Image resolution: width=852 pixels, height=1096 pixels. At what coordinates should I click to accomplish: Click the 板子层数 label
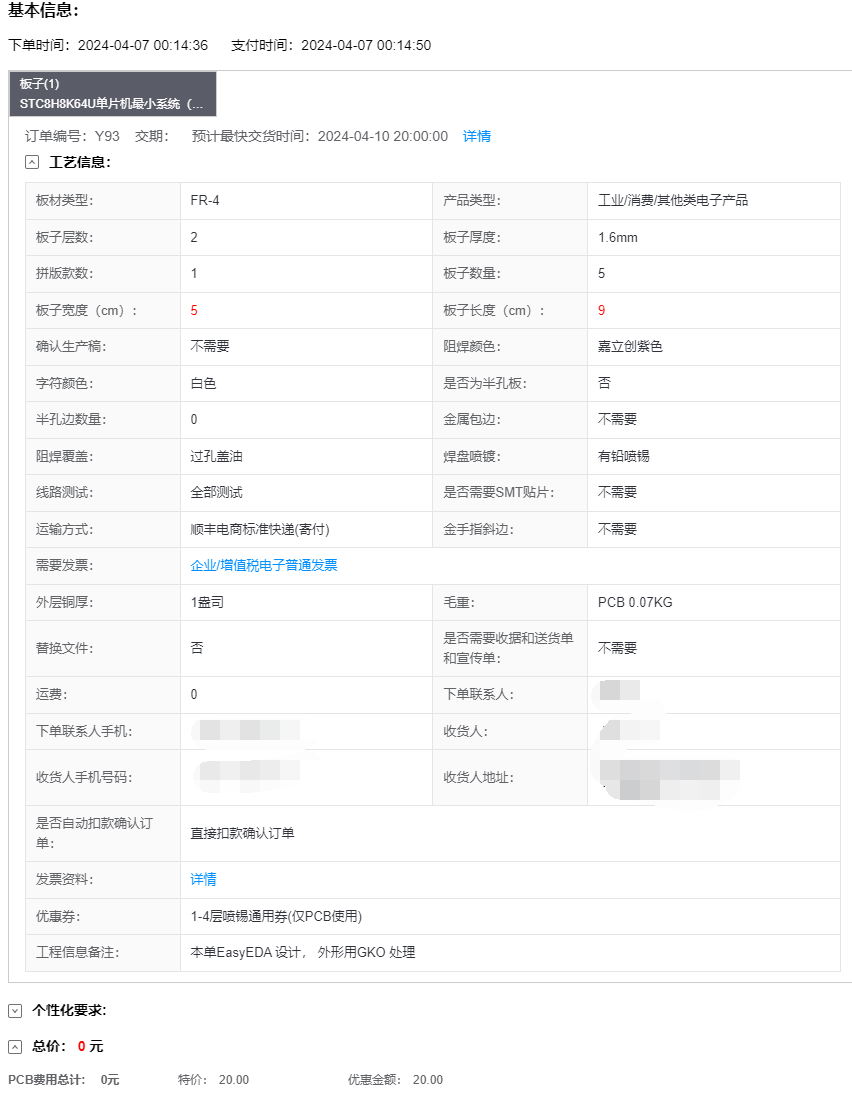(x=64, y=238)
